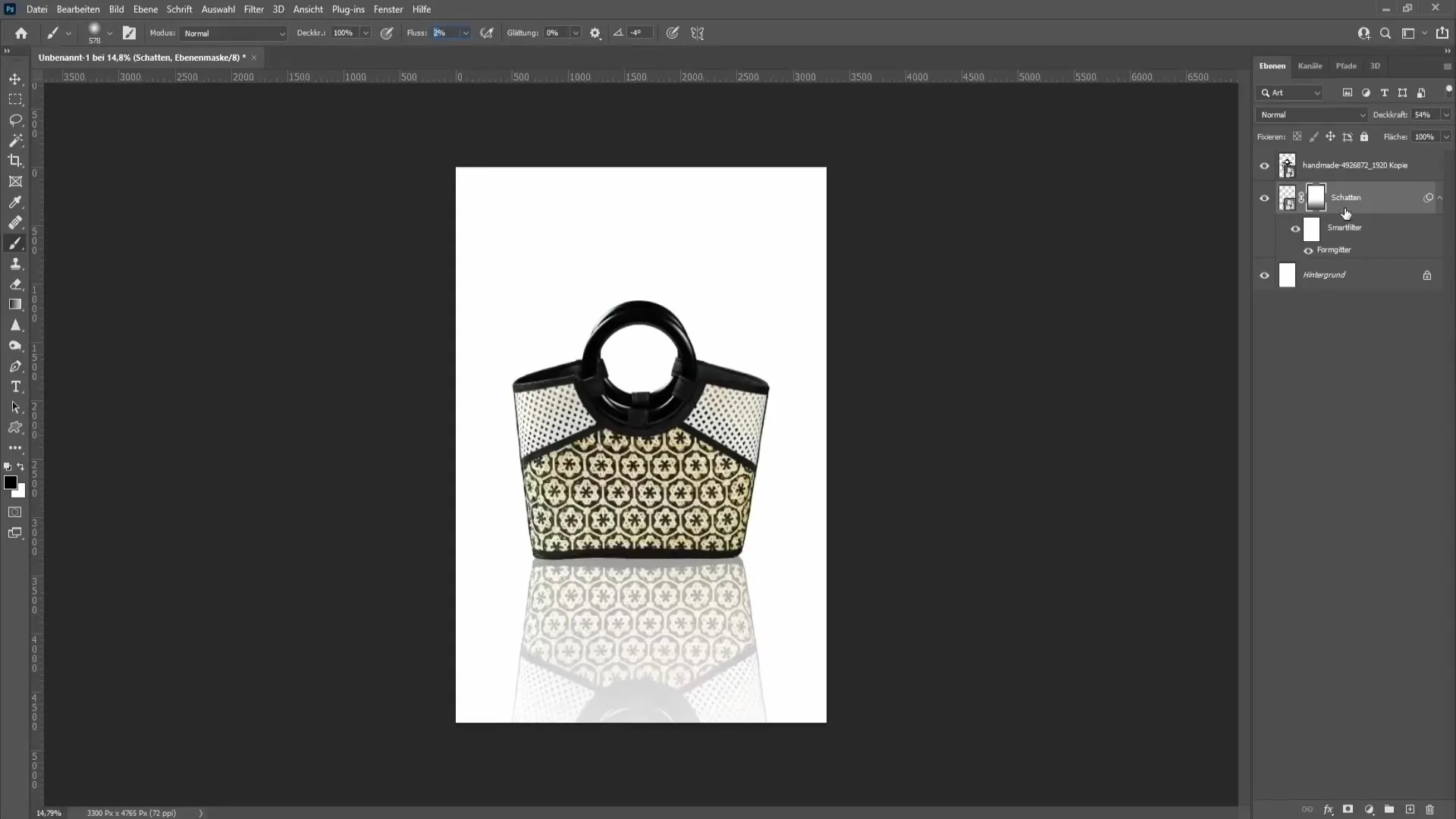The height and width of the screenshot is (819, 1456).
Task: Select the Move tool
Action: tap(15, 78)
